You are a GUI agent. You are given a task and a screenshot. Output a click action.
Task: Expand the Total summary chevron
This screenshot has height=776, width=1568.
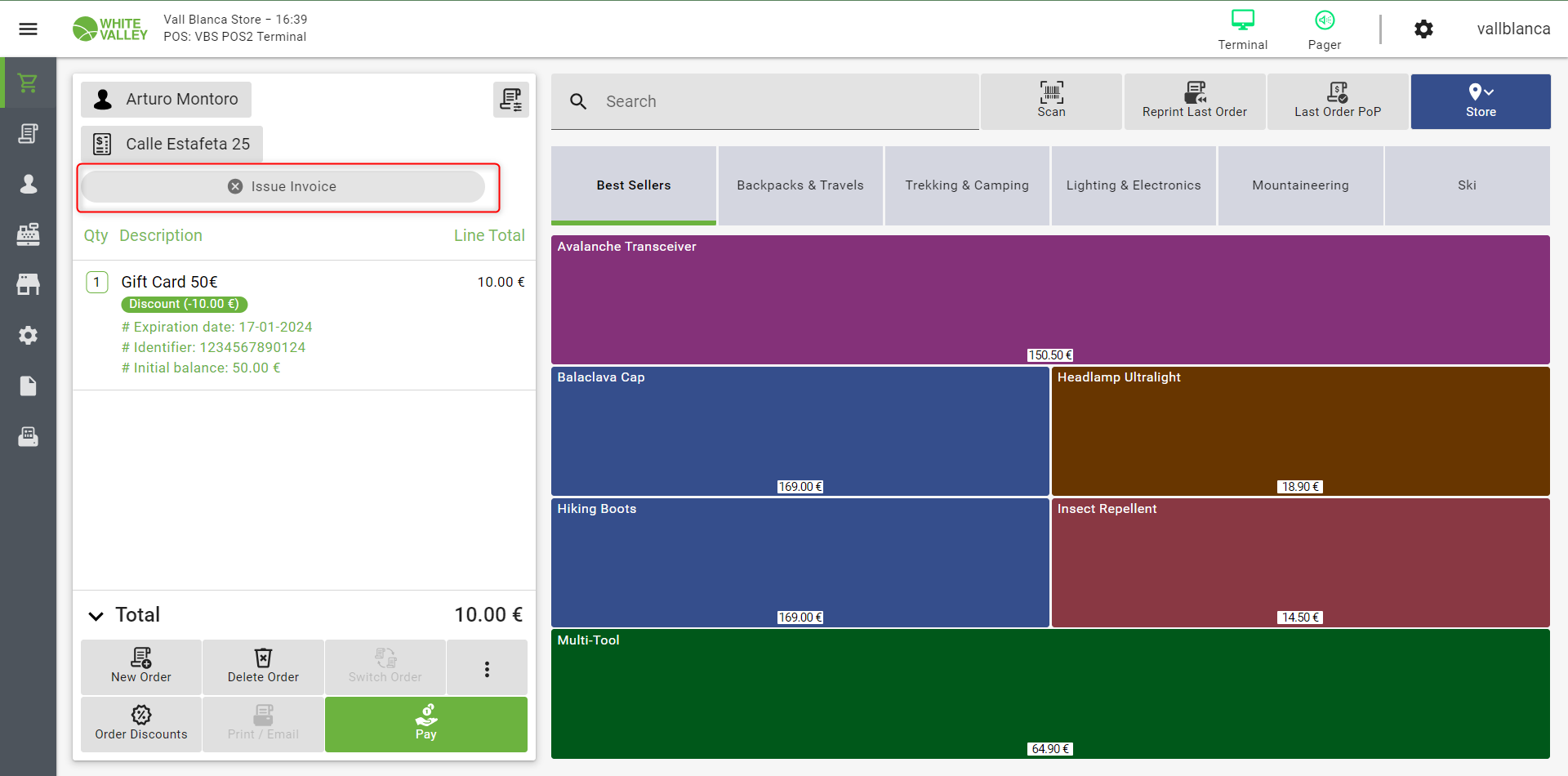pos(96,616)
